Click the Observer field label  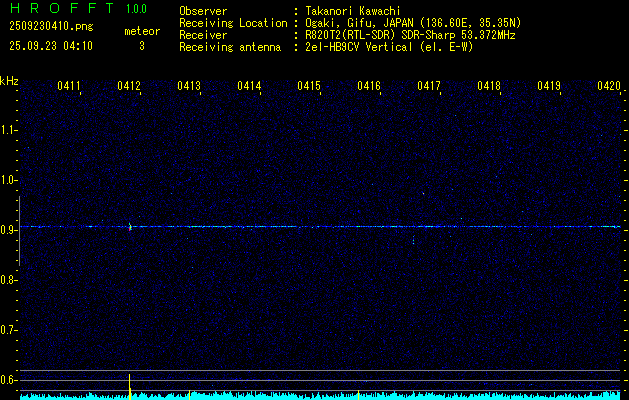[x=203, y=11]
